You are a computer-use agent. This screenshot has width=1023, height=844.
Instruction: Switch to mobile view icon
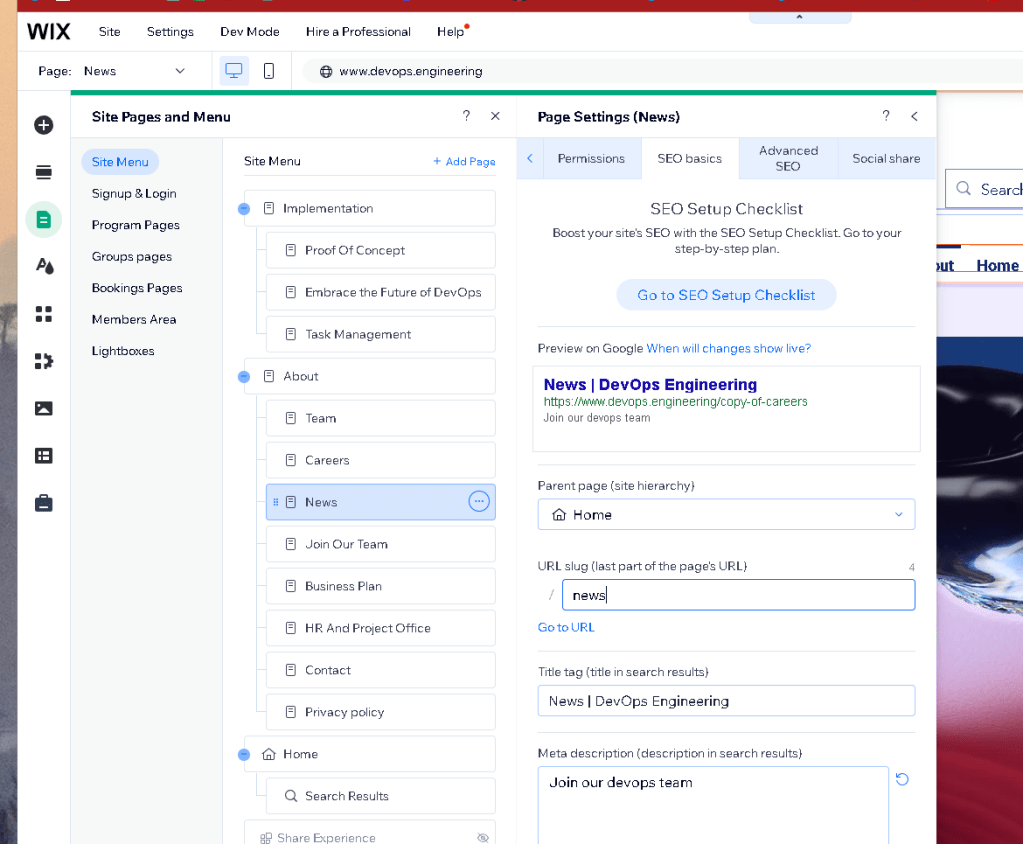pos(268,70)
